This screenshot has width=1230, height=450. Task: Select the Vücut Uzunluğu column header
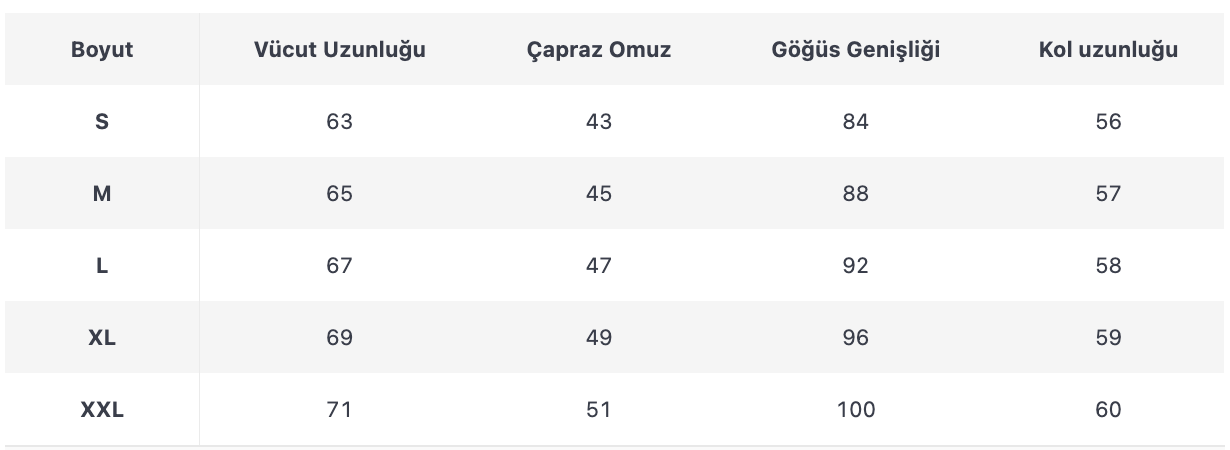(339, 49)
